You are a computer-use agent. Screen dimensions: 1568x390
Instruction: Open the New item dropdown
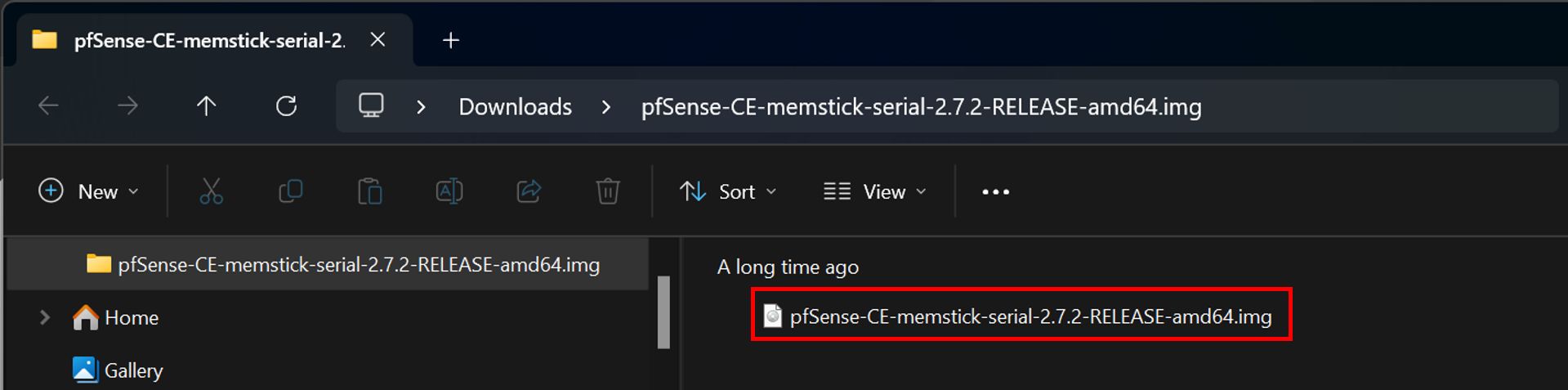click(88, 191)
